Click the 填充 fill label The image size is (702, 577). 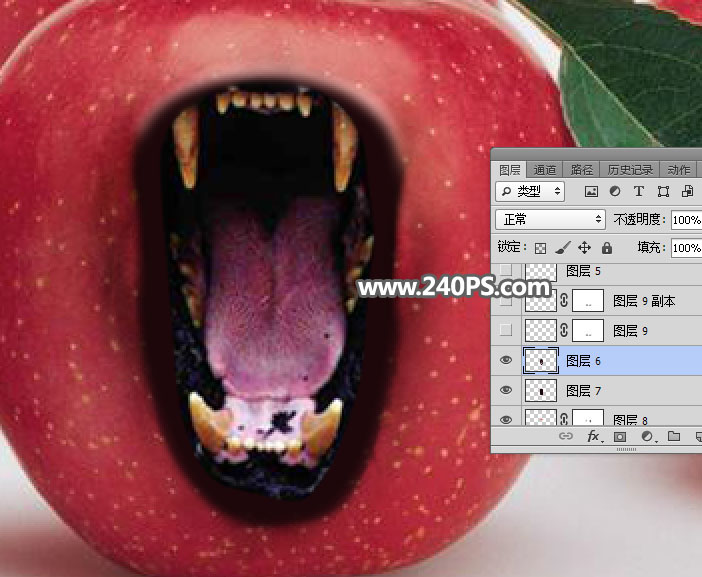point(649,247)
